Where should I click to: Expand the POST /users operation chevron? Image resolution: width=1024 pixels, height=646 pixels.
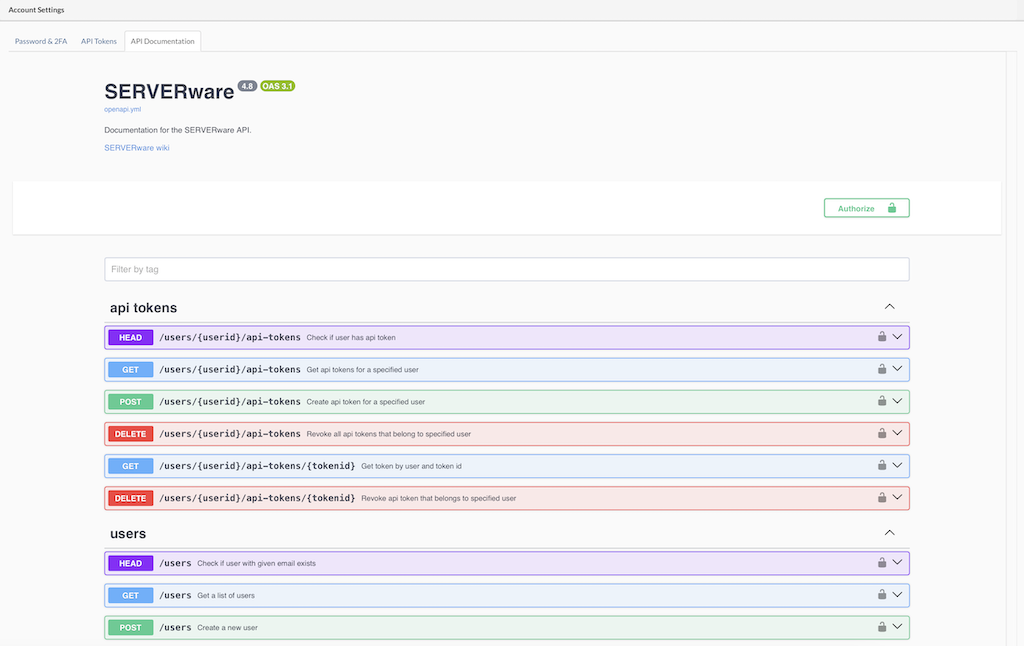897,627
